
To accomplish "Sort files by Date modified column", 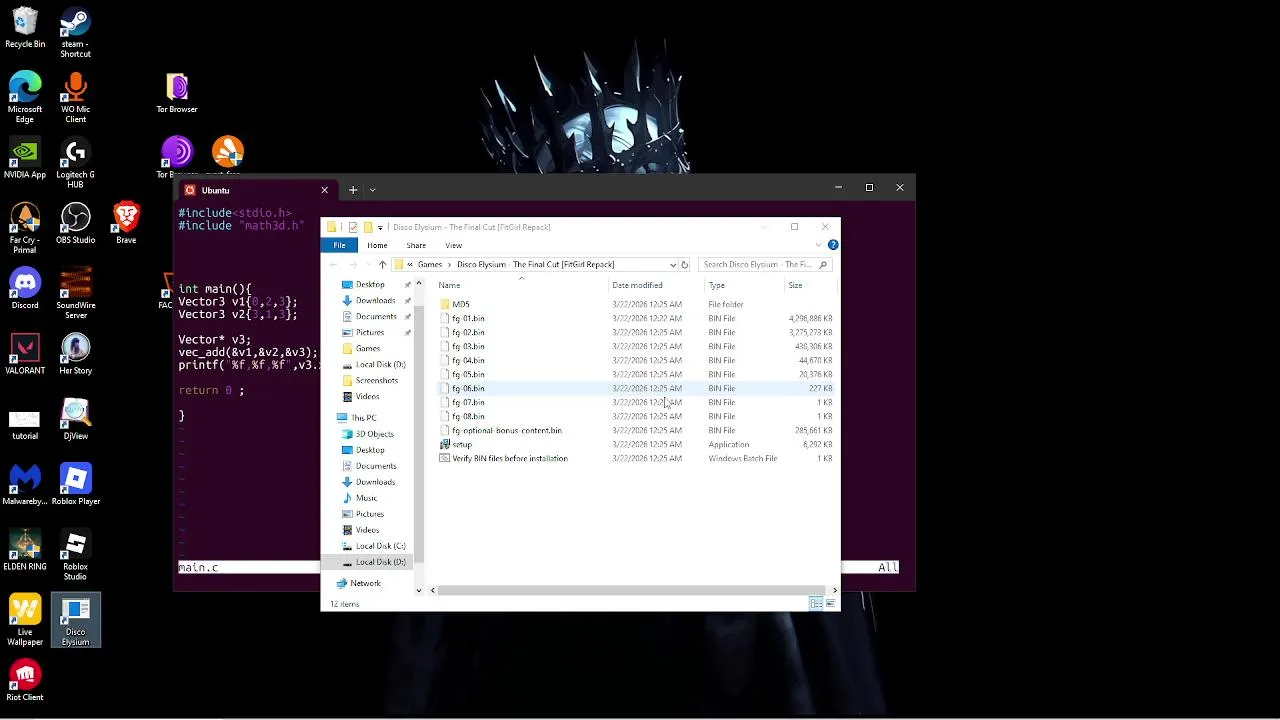I will 655,286.
